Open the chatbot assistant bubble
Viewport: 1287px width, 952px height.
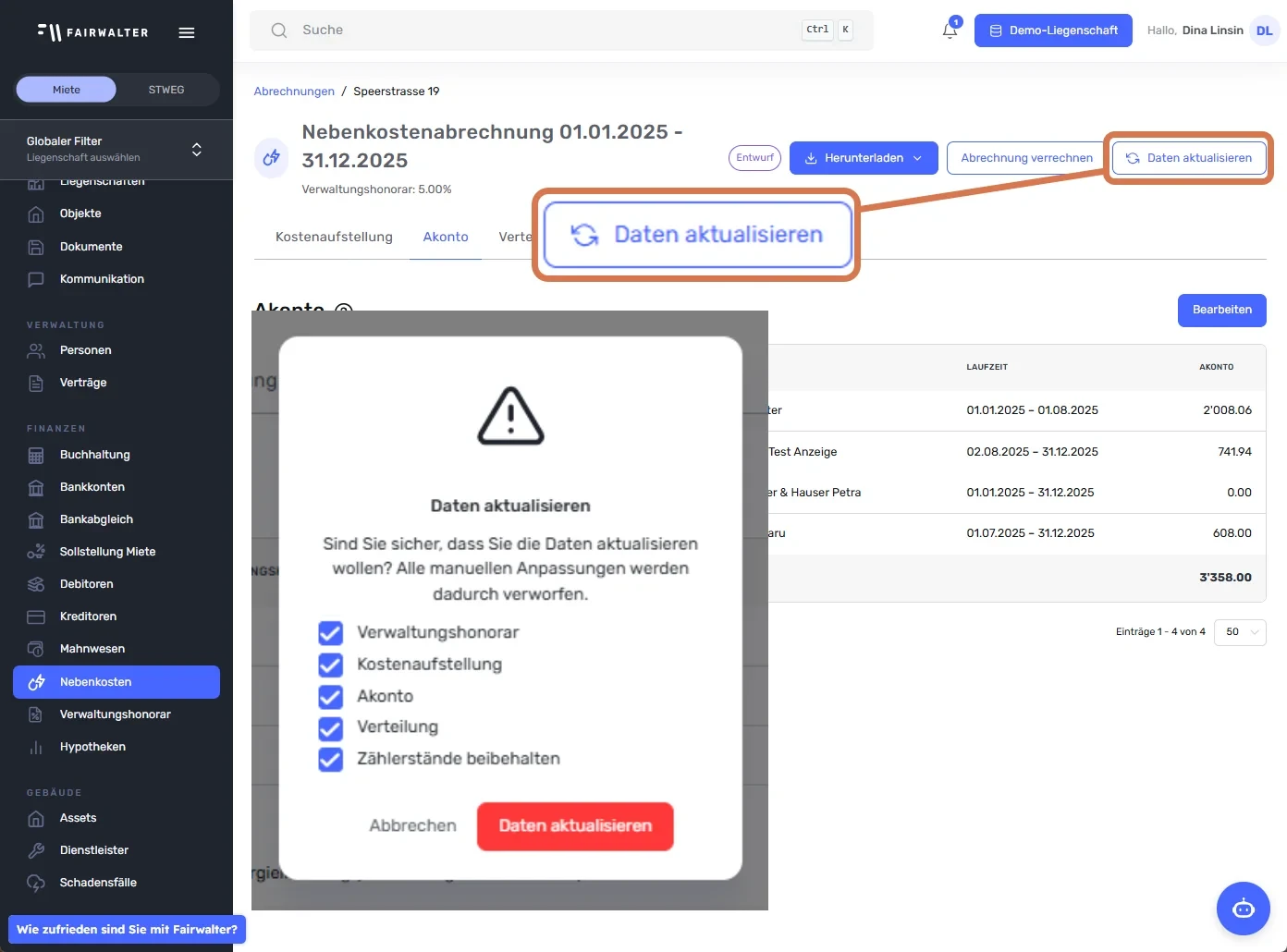pyautogui.click(x=1244, y=909)
